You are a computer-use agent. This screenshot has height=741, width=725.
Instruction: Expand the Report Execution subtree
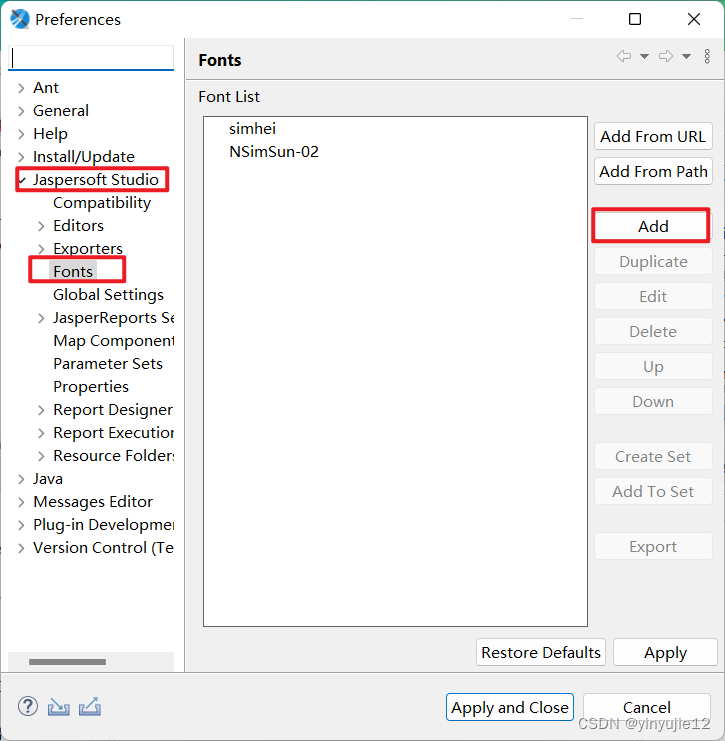click(x=42, y=433)
